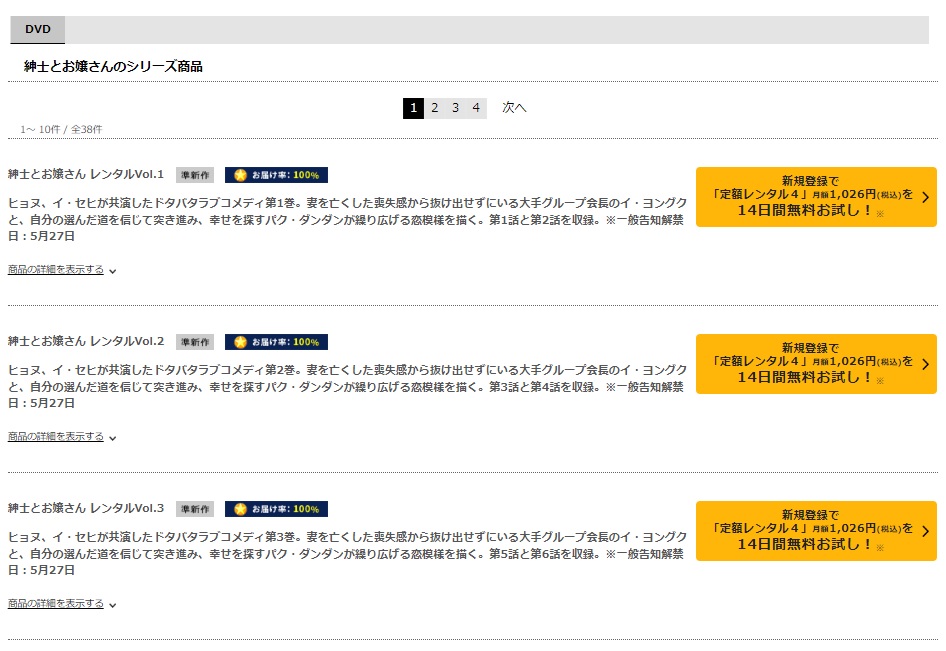Click the お届け率: 100% text for Vol.1

pos(285,175)
